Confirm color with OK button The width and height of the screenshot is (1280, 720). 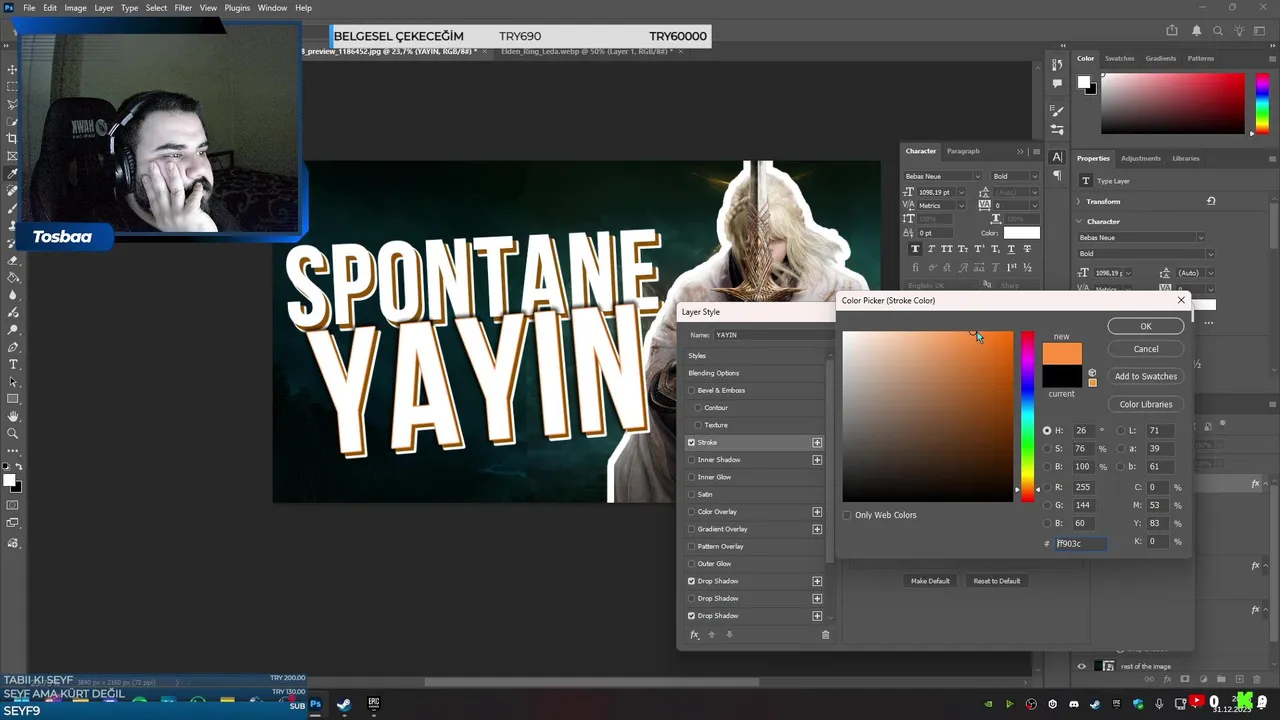click(1146, 327)
